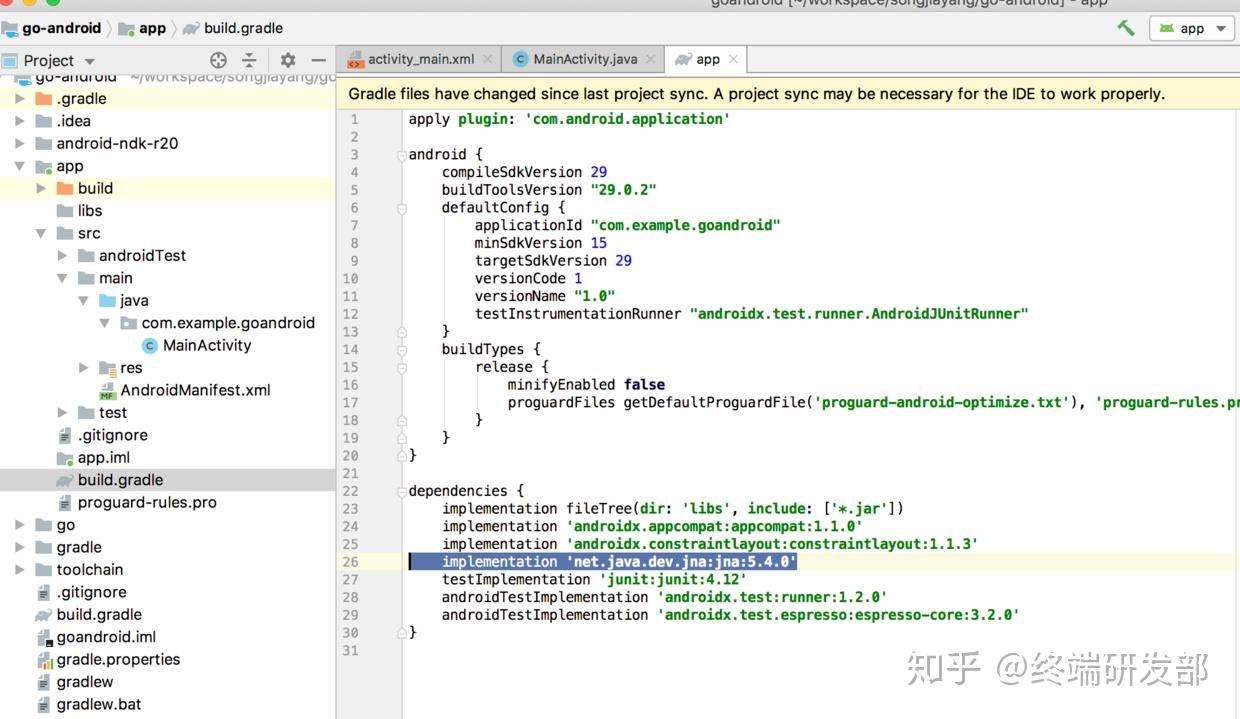Open Project panel settings gear
This screenshot has height=719, width=1240.
click(x=288, y=60)
